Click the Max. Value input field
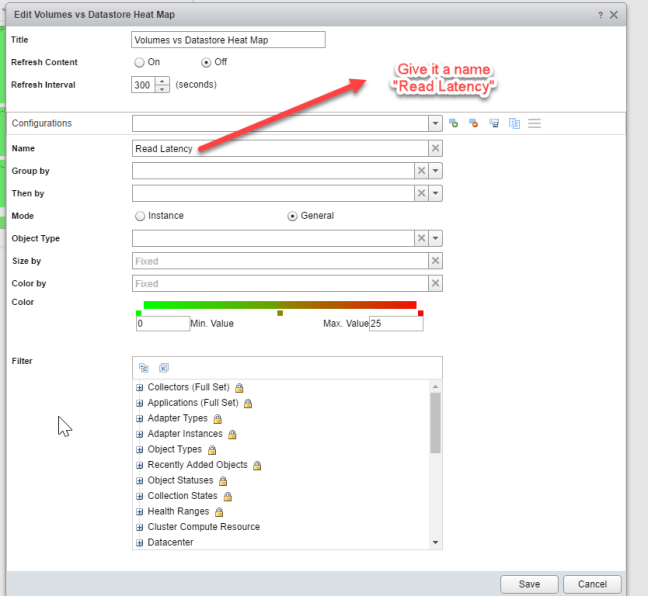The width and height of the screenshot is (648, 596). click(395, 324)
